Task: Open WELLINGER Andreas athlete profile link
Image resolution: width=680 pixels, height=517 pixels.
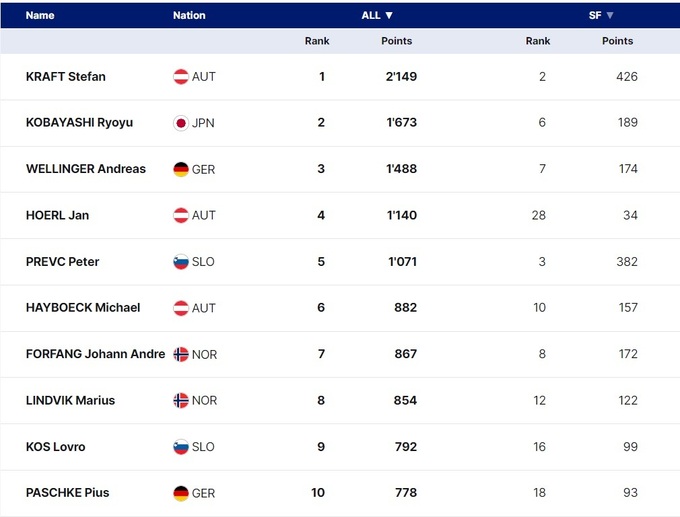Action: (x=86, y=169)
